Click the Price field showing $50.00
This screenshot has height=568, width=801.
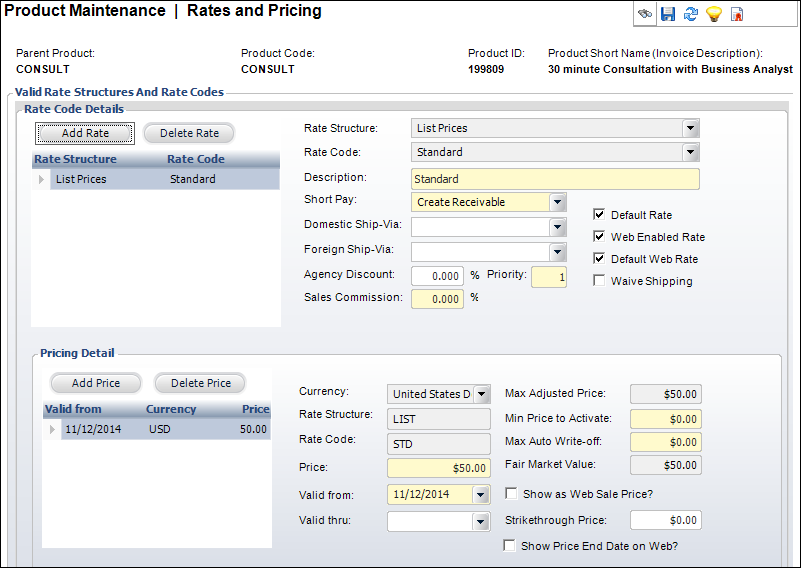point(439,468)
